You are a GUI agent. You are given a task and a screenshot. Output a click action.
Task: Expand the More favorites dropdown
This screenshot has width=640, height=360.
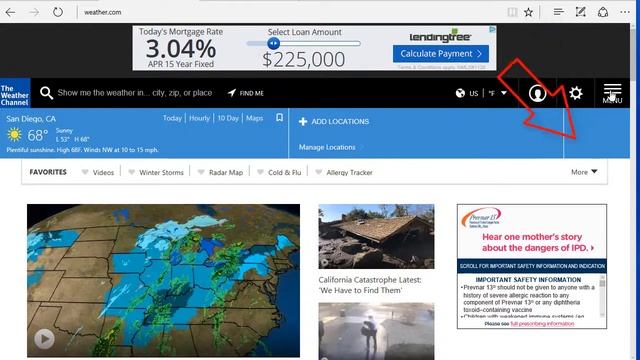pos(584,172)
